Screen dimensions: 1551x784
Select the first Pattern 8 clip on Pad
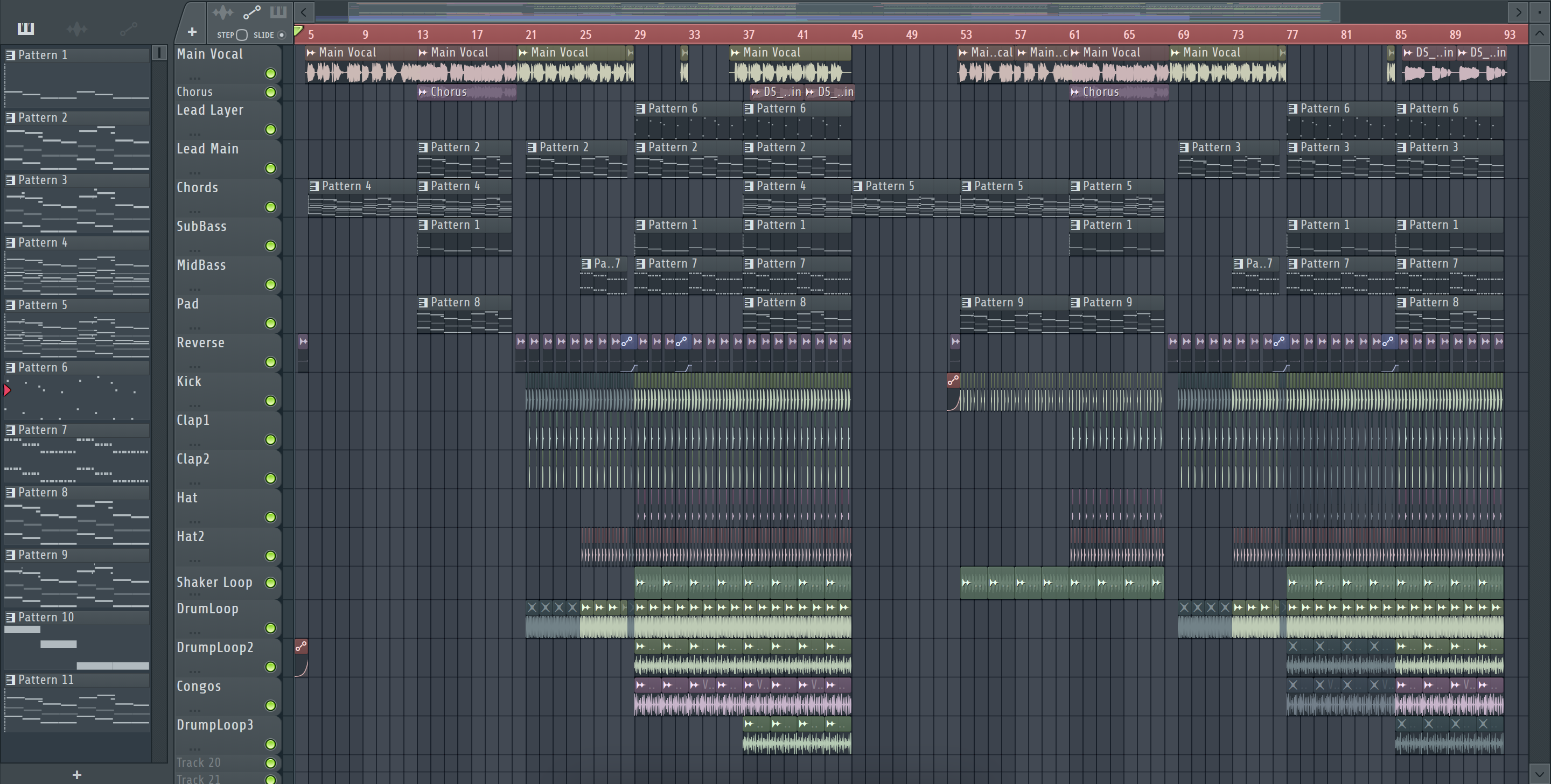tap(464, 314)
